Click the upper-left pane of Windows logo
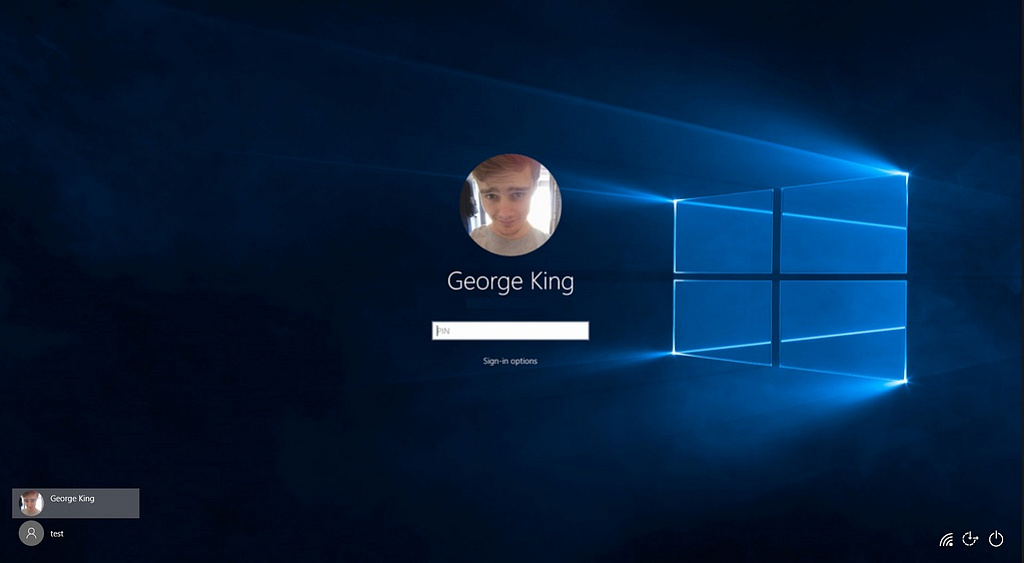The image size is (1024, 563). pyautogui.click(x=724, y=232)
